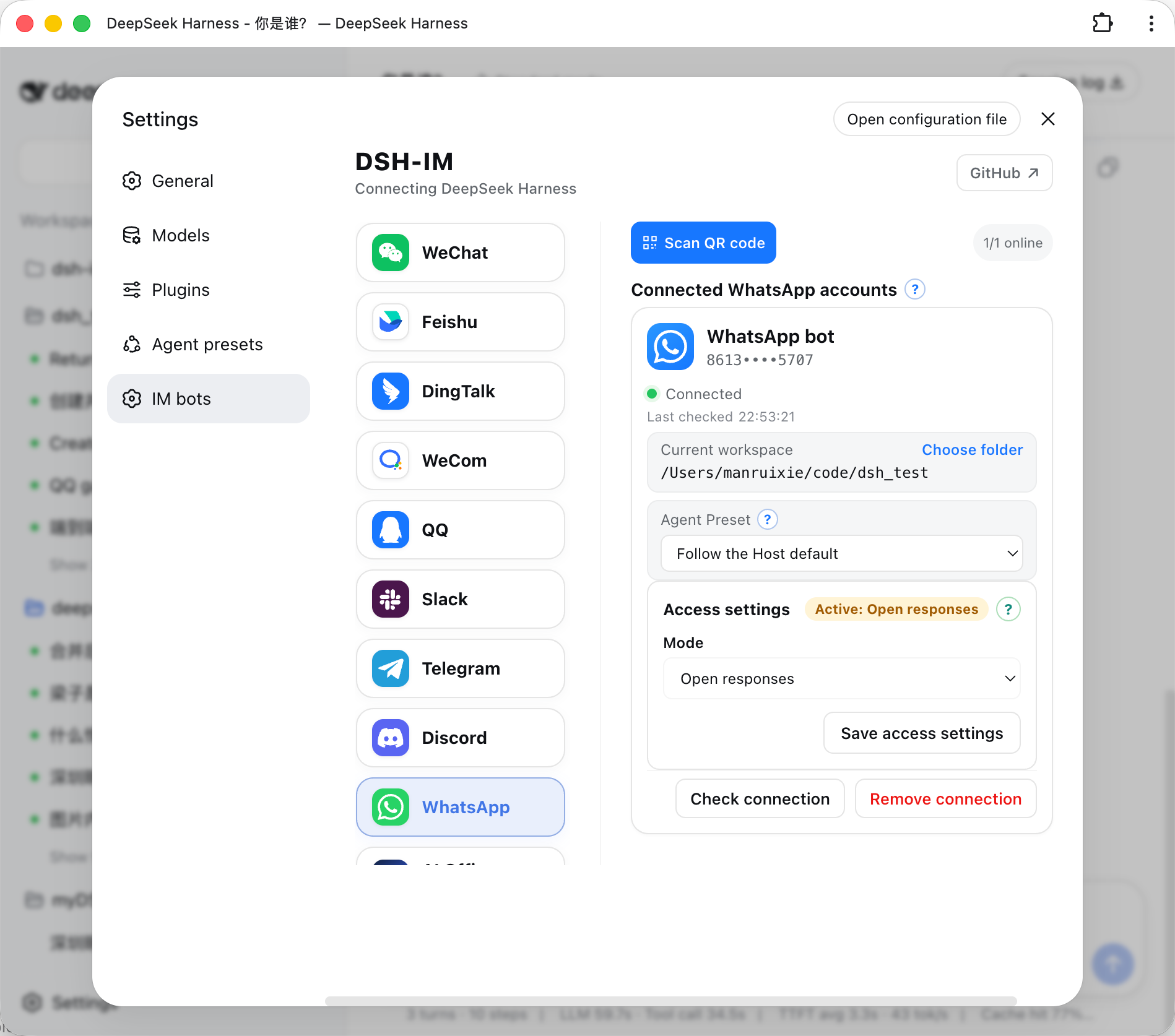Close the Settings dialog
This screenshot has height=1036, width=1175.
[x=1047, y=119]
